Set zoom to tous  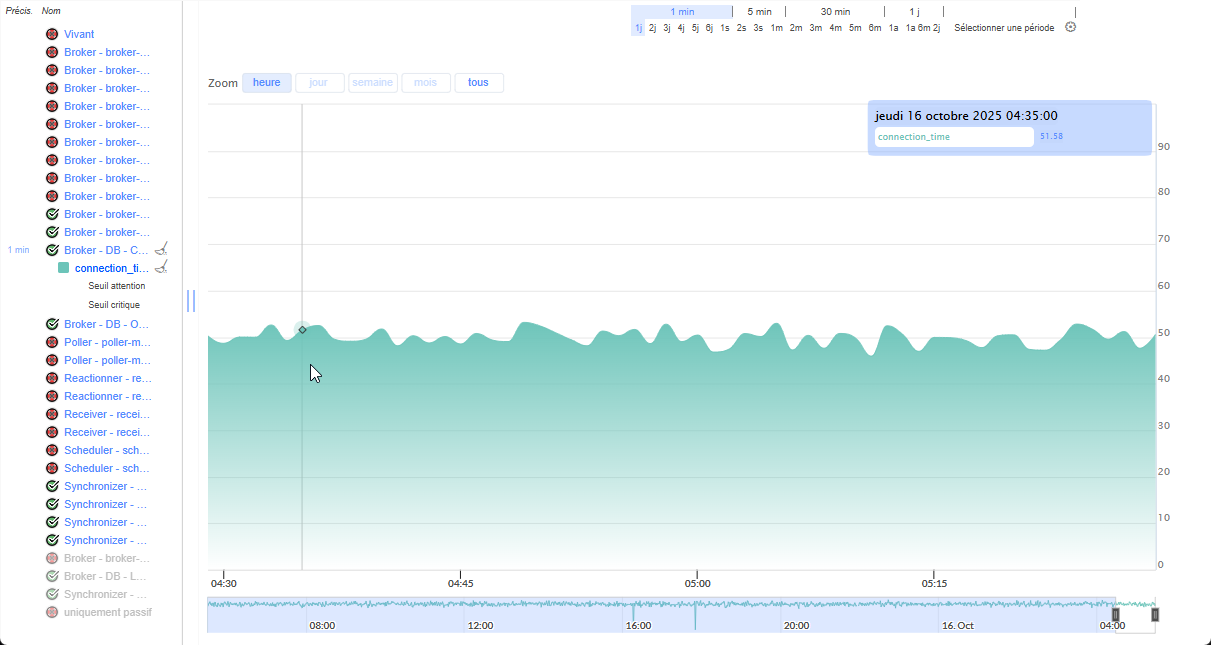[478, 83]
